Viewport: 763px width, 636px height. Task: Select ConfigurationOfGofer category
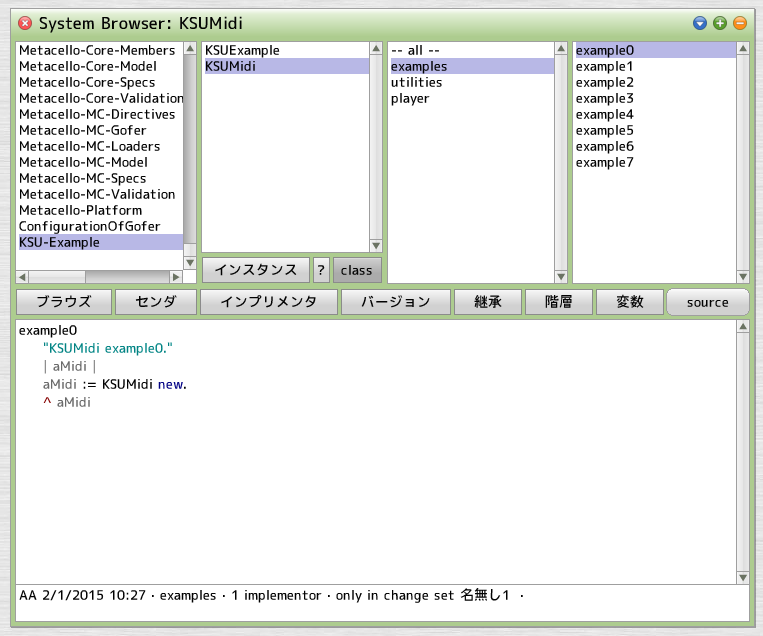(100, 227)
